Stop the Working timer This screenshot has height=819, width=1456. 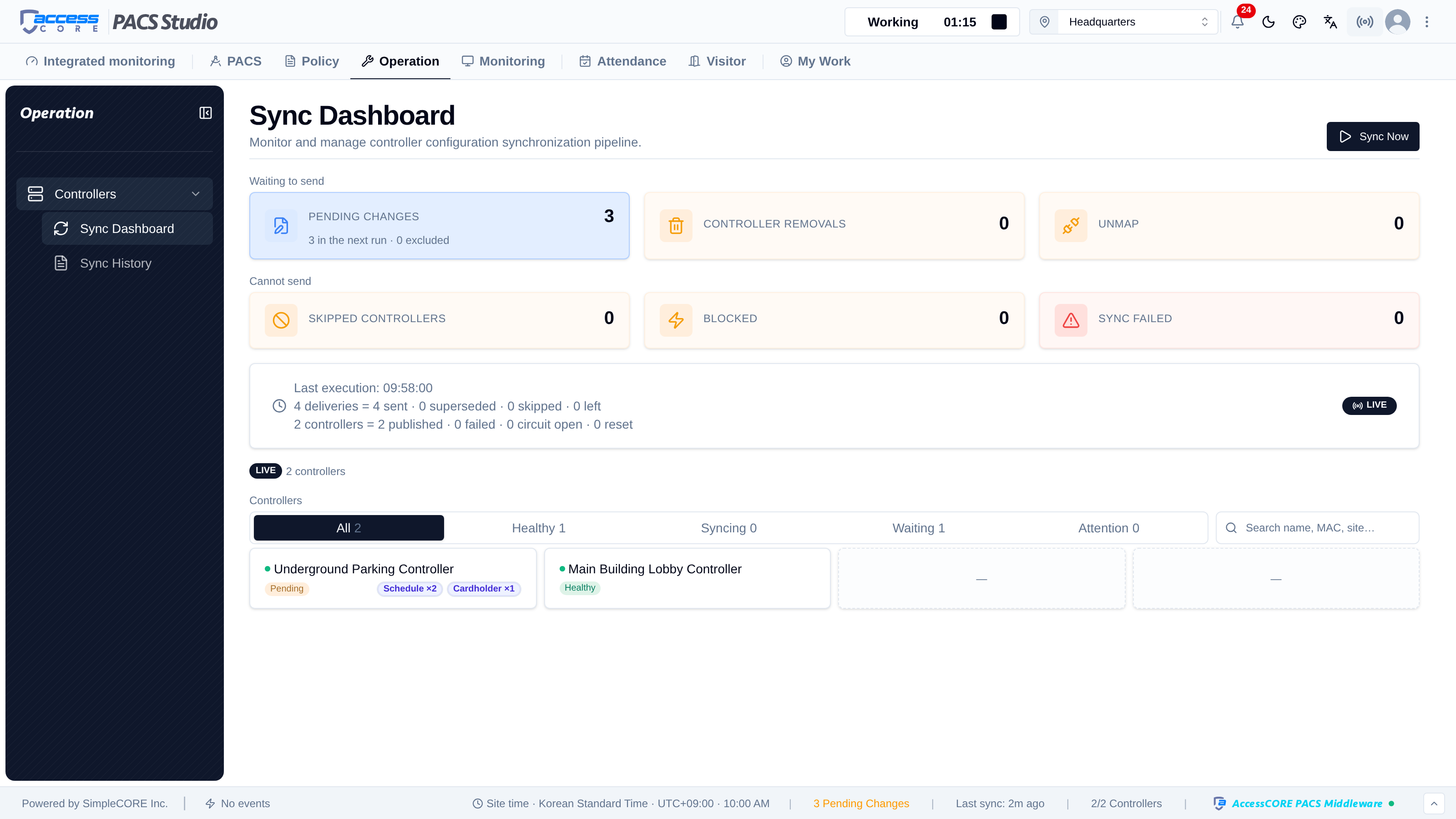point(999,22)
